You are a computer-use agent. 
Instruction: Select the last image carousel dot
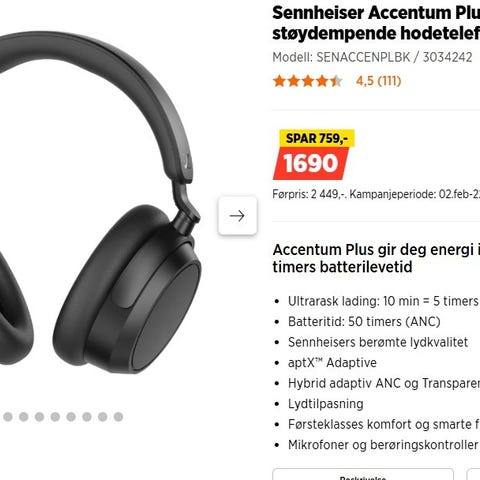118,417
